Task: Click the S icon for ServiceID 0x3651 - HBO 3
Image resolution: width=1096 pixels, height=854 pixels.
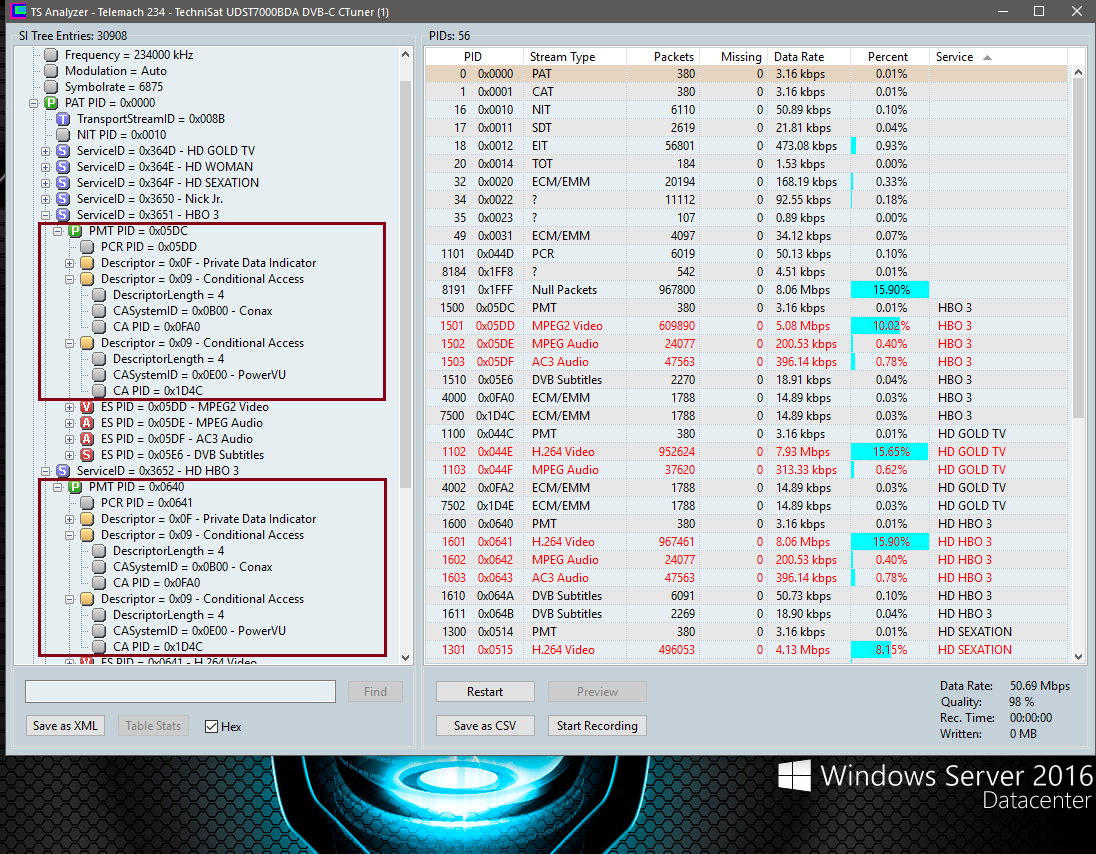Action: [63, 215]
